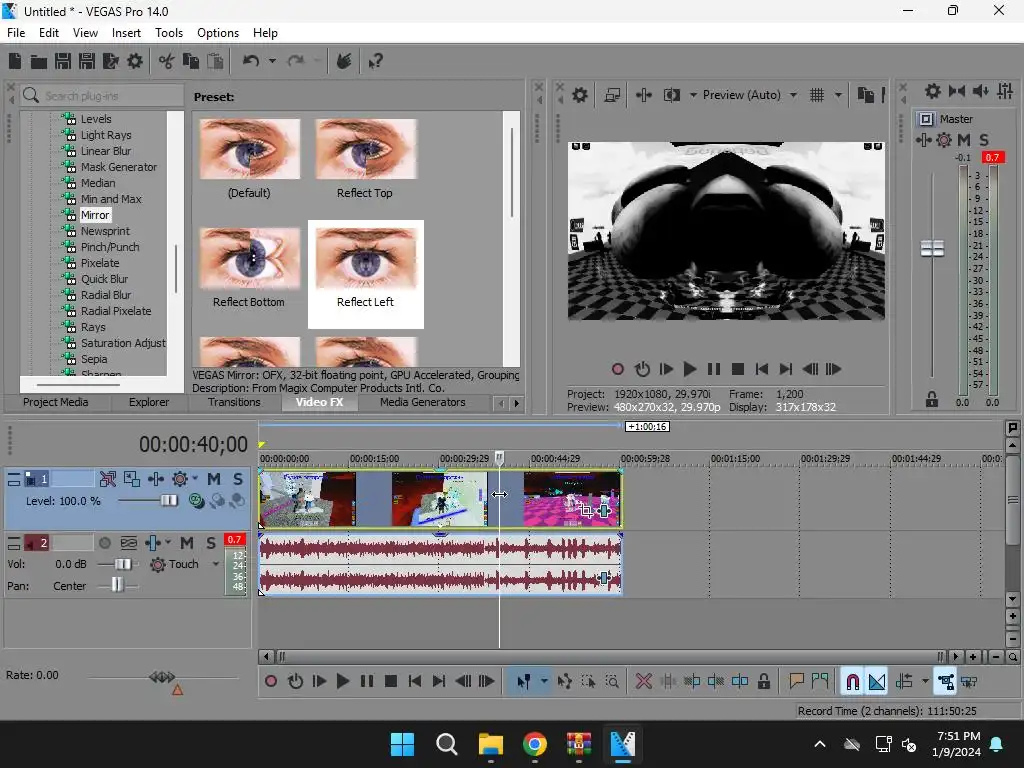Solo video track 1

[x=238, y=479]
